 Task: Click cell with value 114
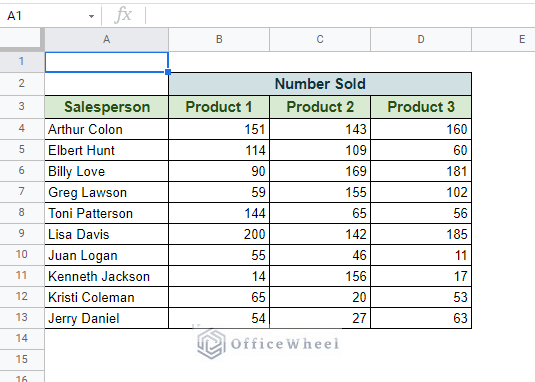coord(219,150)
